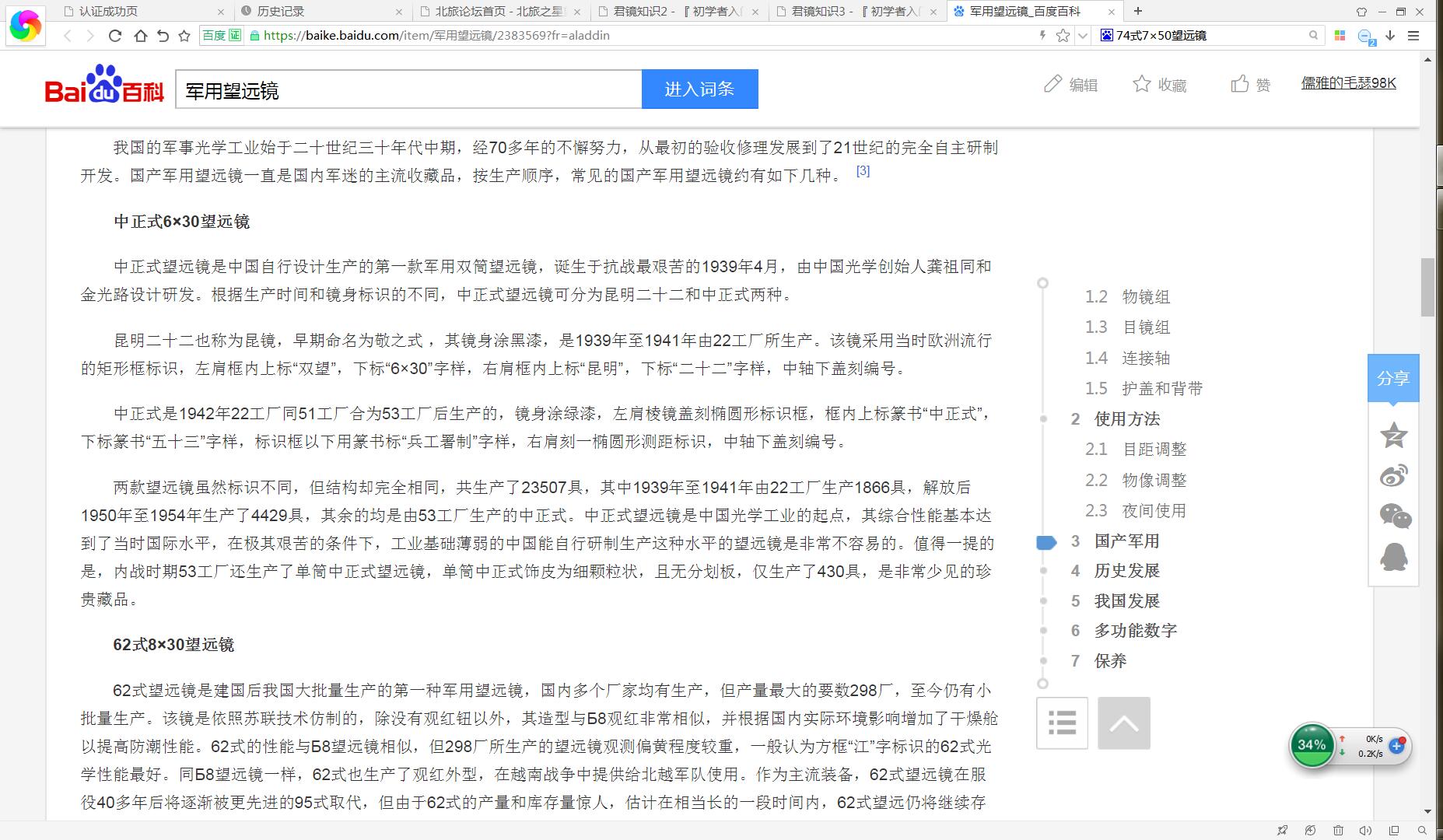The width and height of the screenshot is (1443, 840).
Task: Click the search magnifier in browser search box
Action: pyautogui.click(x=1313, y=35)
